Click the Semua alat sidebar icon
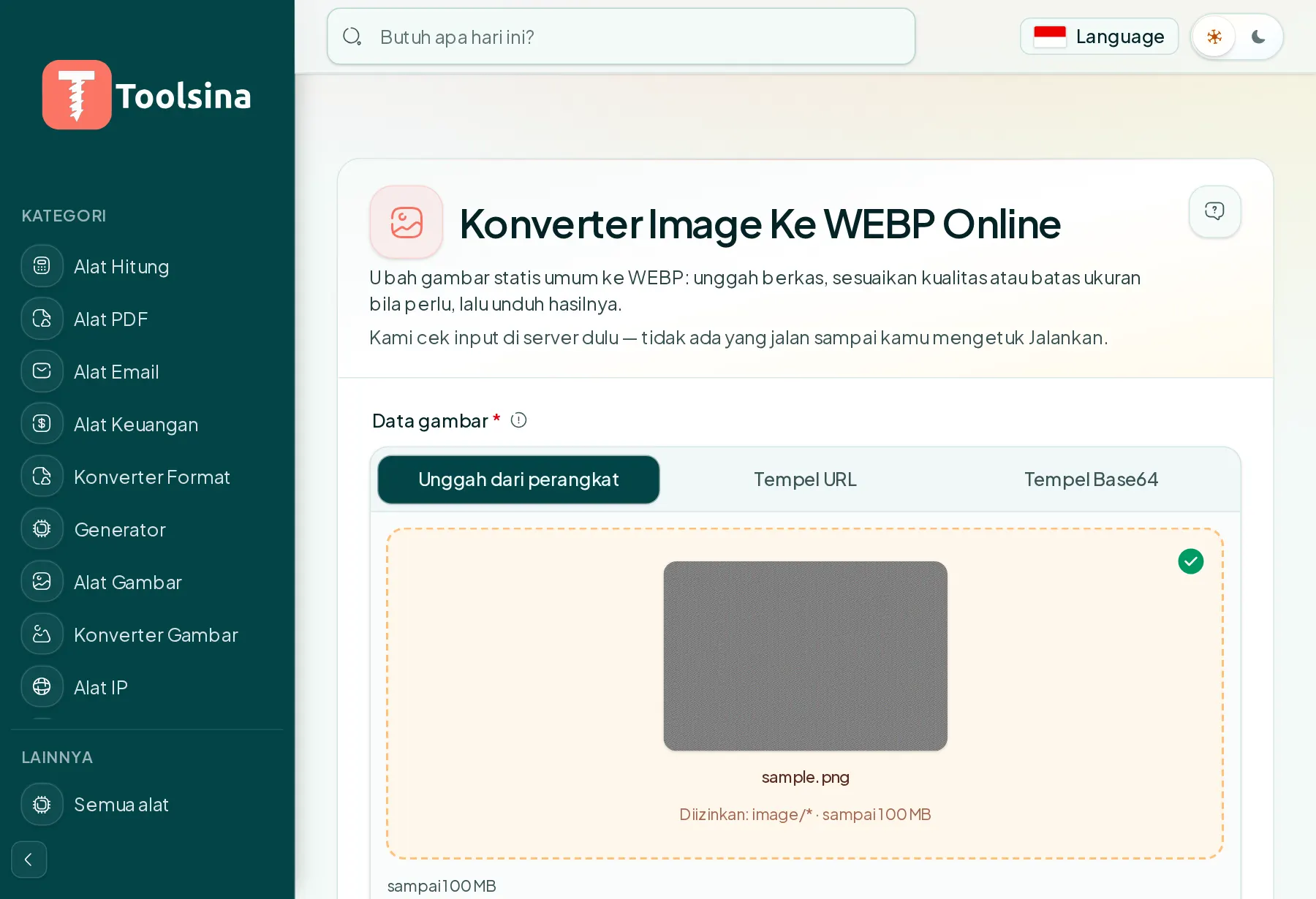Image resolution: width=1316 pixels, height=899 pixels. tap(42, 804)
